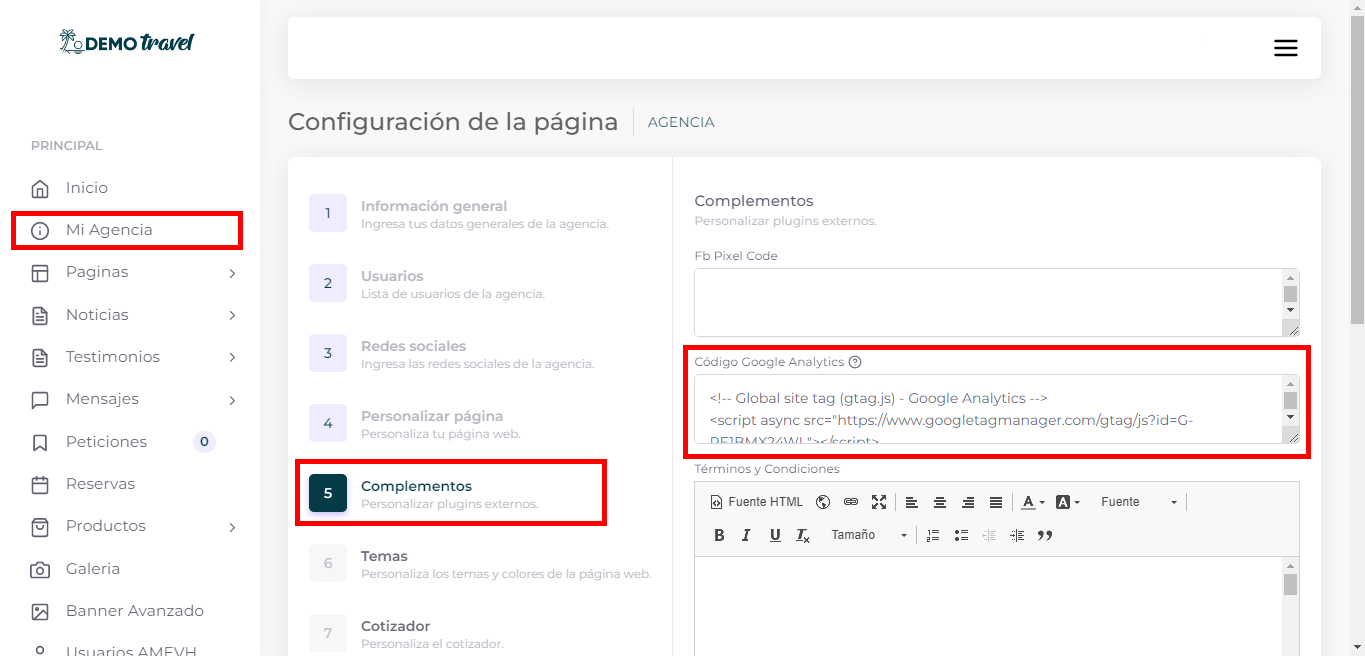Underline the selected text
This screenshot has height=656, width=1365.
point(775,535)
